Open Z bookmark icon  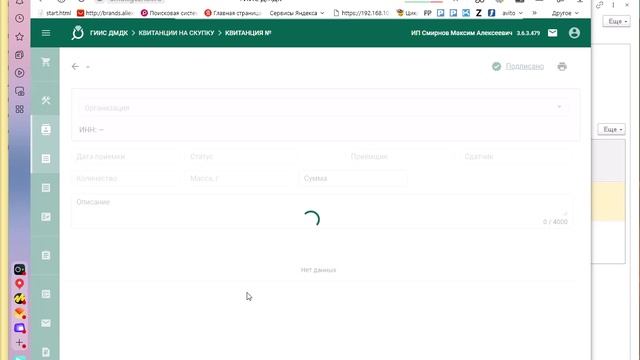pos(479,13)
